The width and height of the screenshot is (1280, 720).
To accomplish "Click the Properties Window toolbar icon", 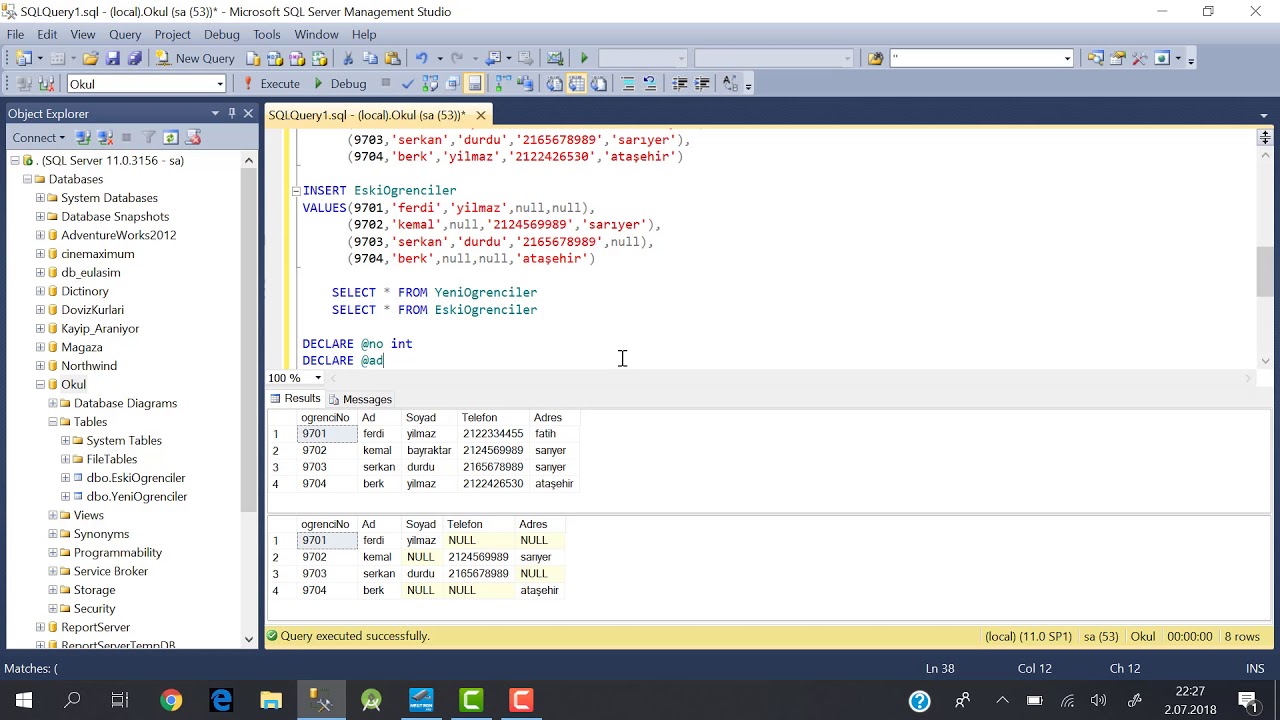I will point(1117,58).
